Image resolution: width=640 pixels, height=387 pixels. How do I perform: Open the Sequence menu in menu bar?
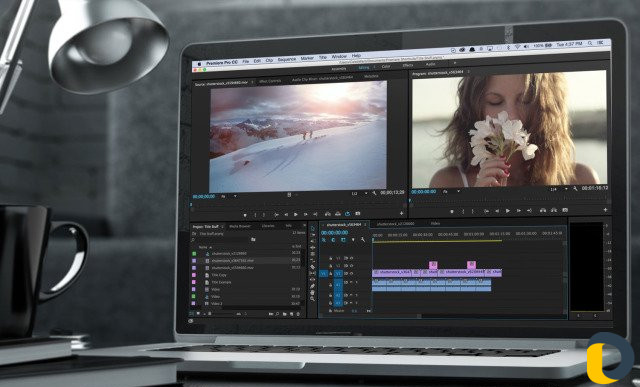click(x=287, y=60)
